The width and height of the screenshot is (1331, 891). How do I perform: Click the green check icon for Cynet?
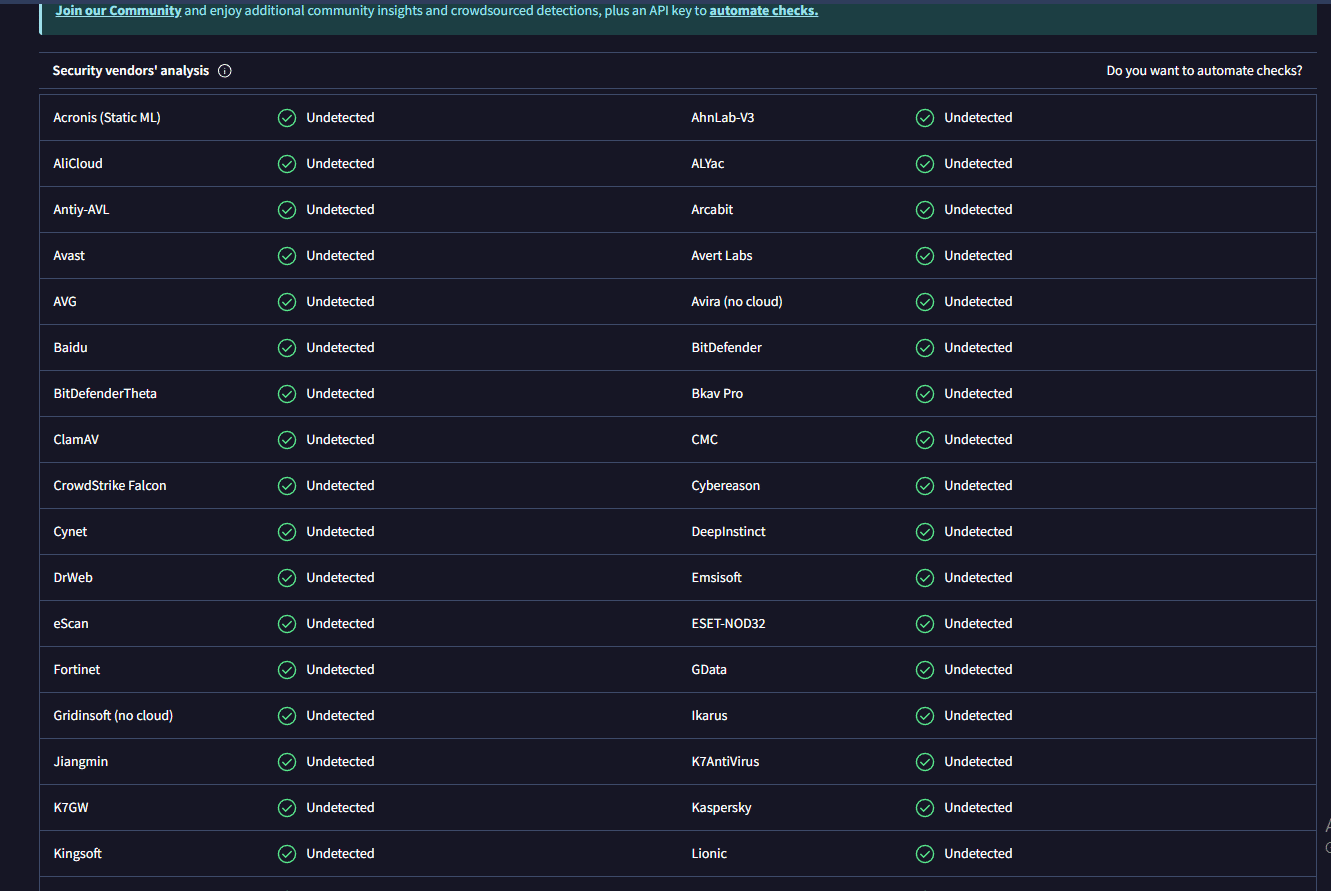tap(287, 532)
